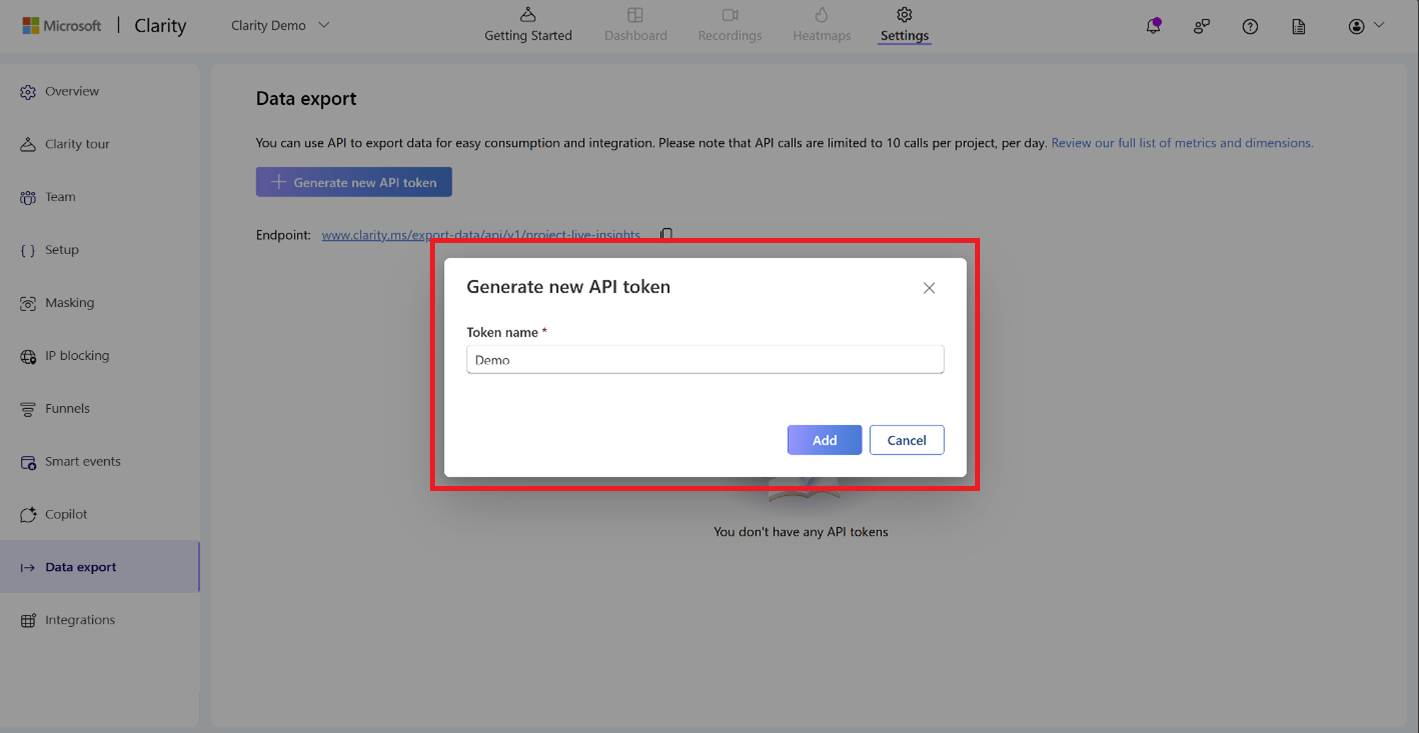Viewport: 1419px width, 733px height.
Task: Open the documentation page icon
Action: point(1299,27)
